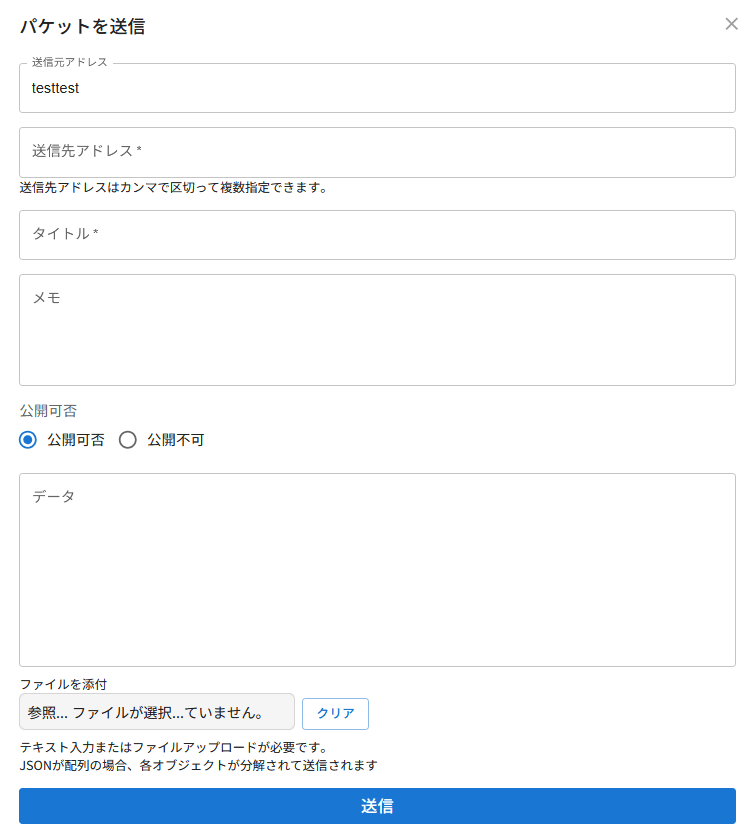Select the 公開不可 radio button
Image resolution: width=753 pixels, height=836 pixels.
(128, 440)
